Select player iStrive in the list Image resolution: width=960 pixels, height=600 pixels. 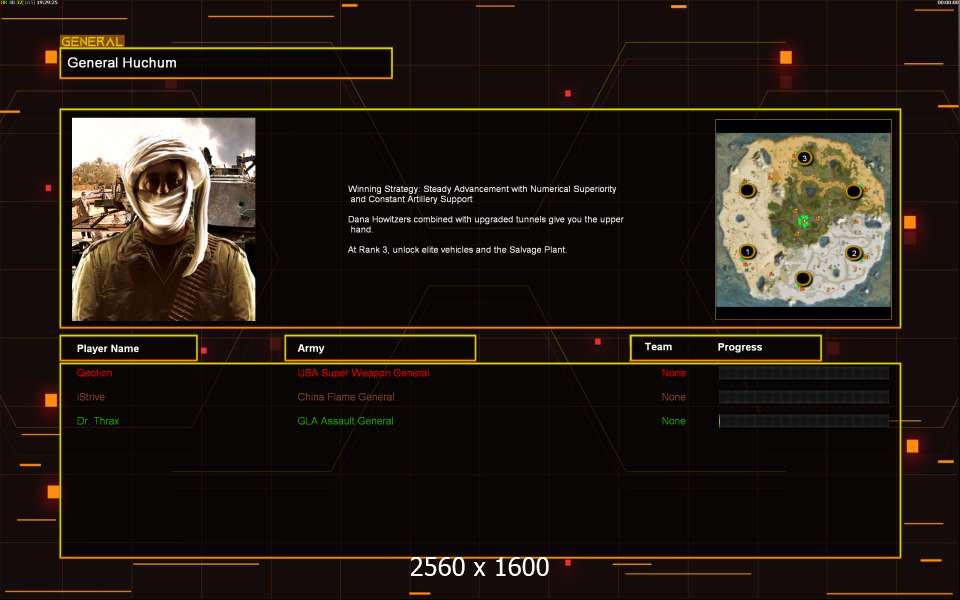click(x=91, y=397)
